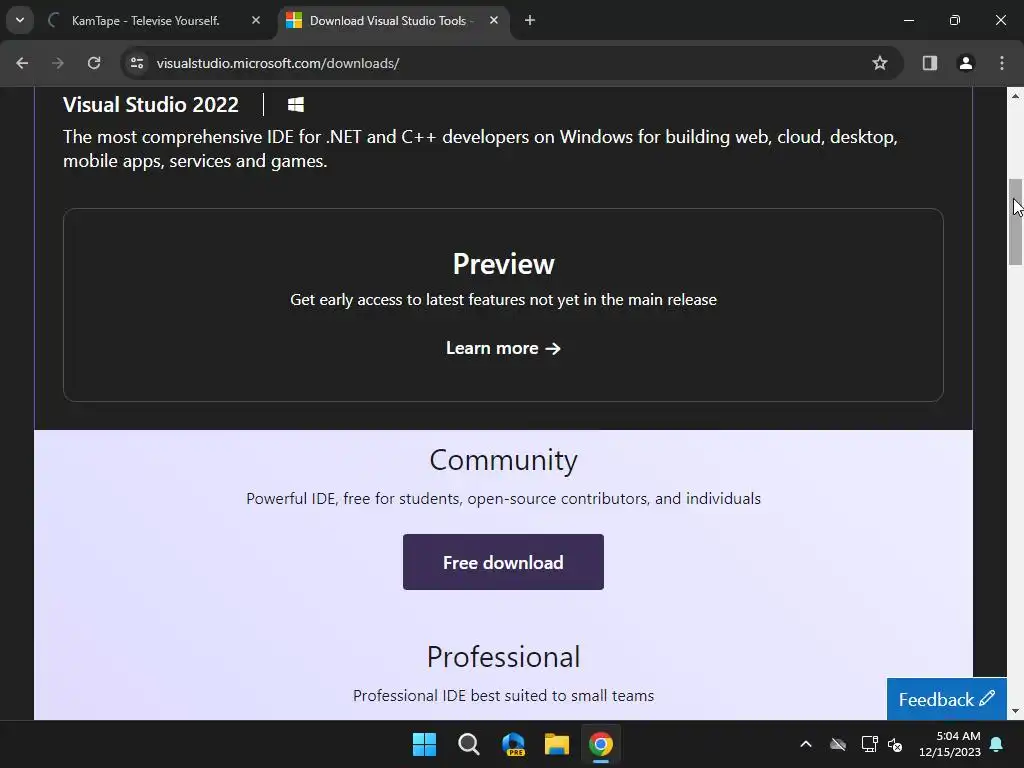Launch Microsoft Edge Preview from the taskbar
The height and width of the screenshot is (768, 1024).
coord(513,744)
